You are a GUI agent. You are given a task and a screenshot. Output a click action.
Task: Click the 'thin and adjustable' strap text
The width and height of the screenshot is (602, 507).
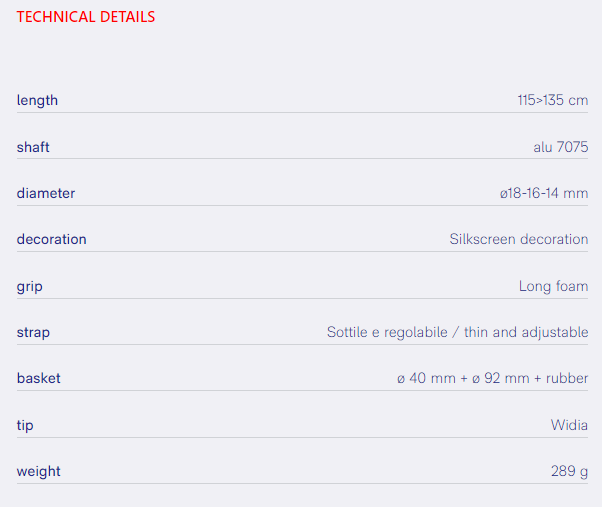coord(526,332)
